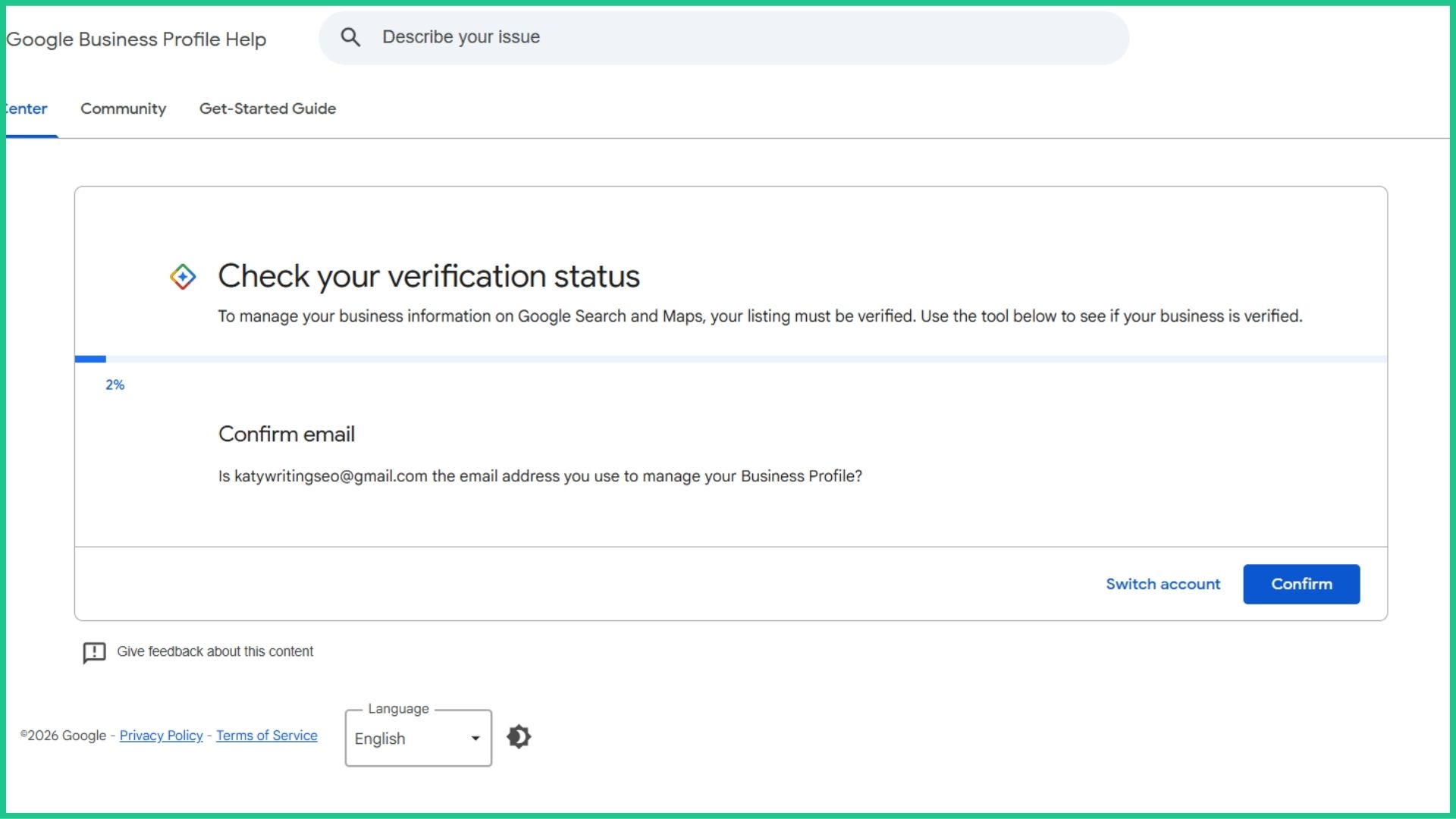The height and width of the screenshot is (819, 1456).
Task: Click the Confirm email heading
Action: (x=287, y=434)
